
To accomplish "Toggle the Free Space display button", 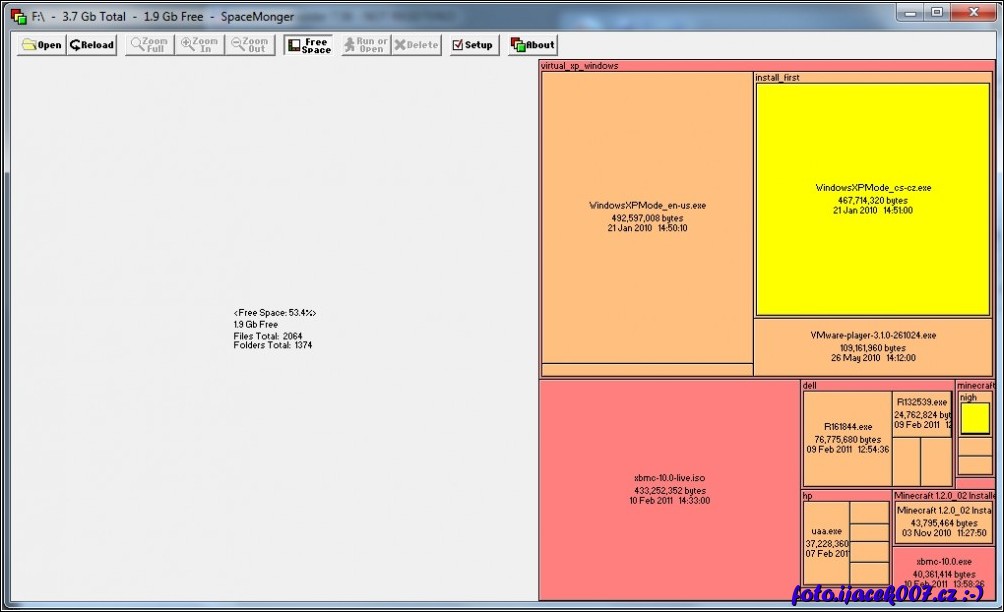I will 308,45.
